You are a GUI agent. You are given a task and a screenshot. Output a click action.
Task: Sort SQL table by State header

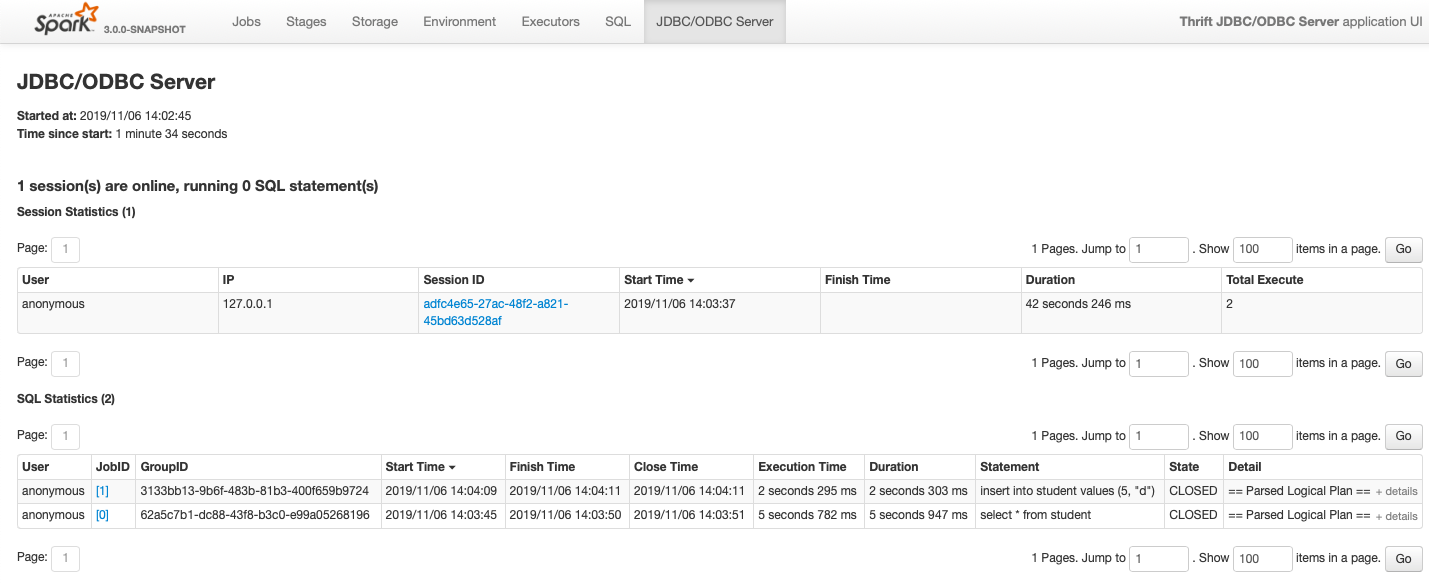tap(1184, 467)
